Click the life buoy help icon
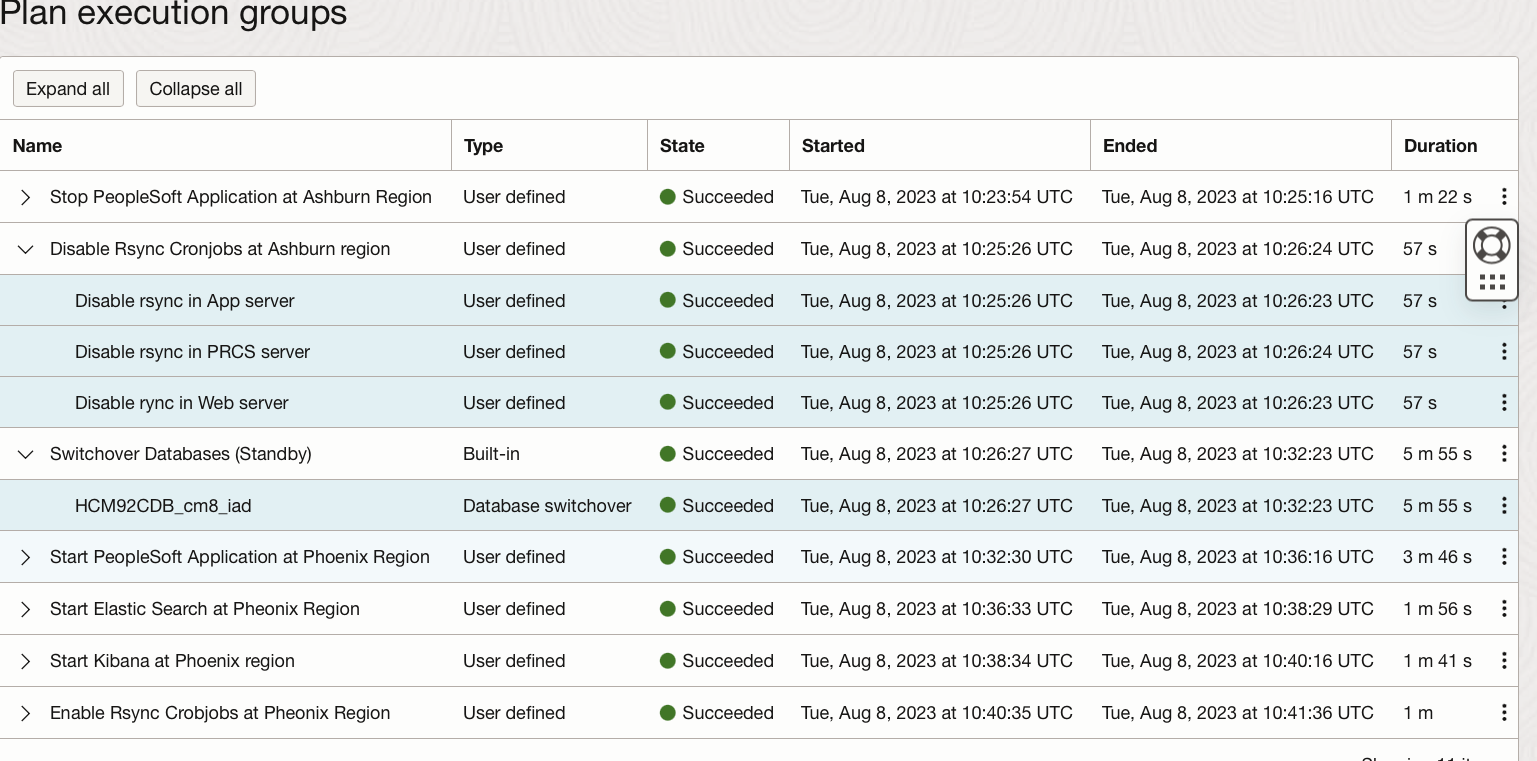 point(1491,245)
